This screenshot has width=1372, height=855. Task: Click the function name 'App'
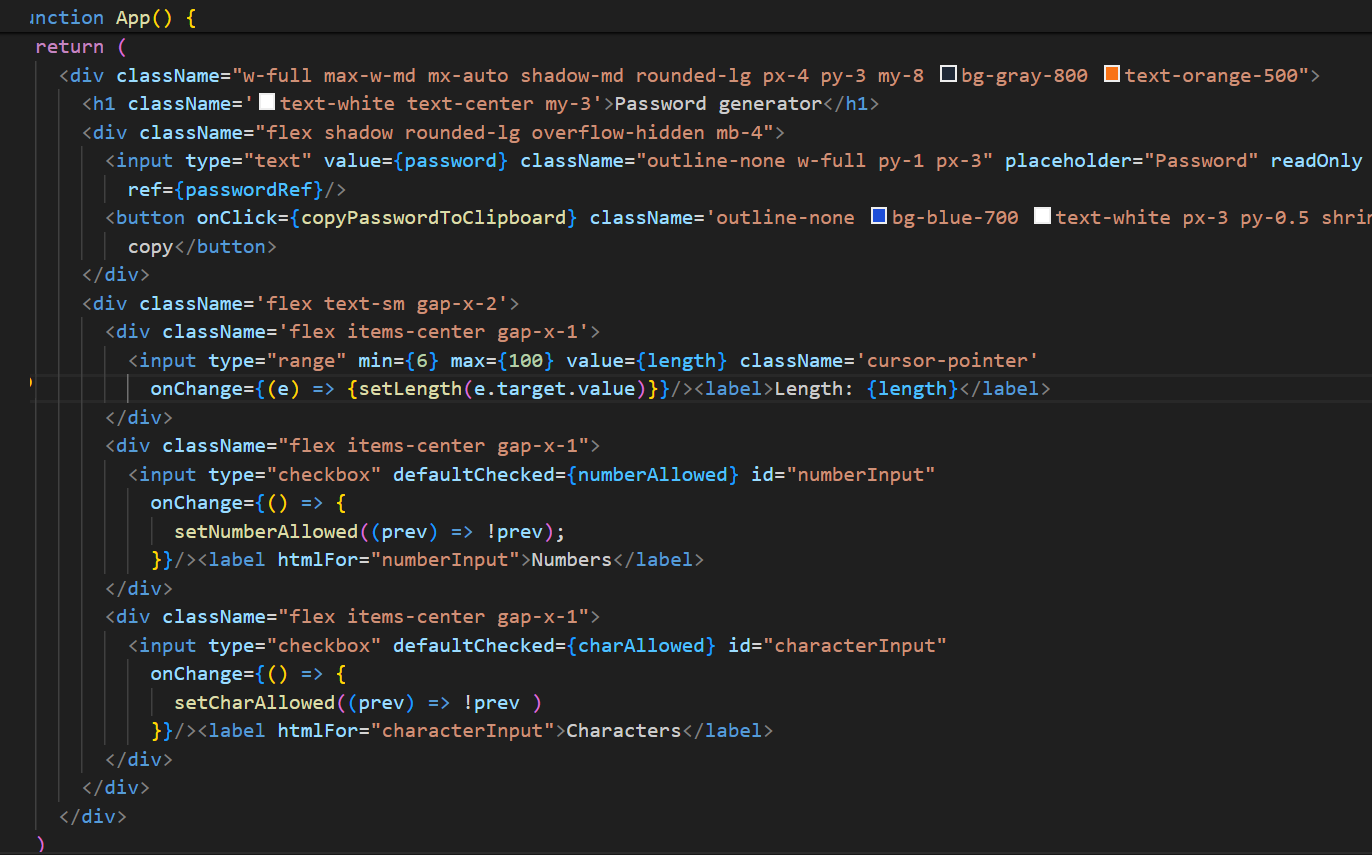tap(133, 17)
